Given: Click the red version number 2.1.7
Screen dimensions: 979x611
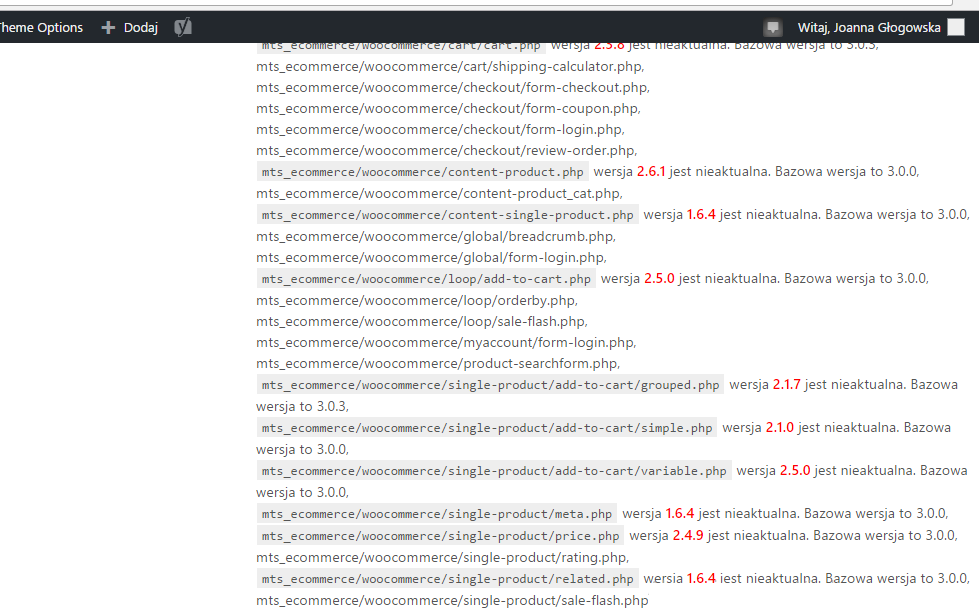Looking at the screenshot, I should click(787, 384).
